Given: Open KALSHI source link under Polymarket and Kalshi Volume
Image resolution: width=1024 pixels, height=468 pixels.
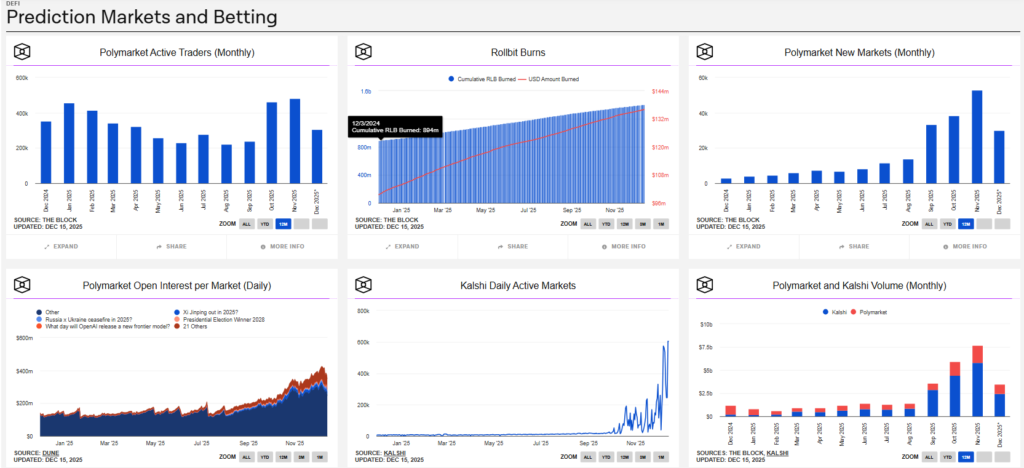Looking at the screenshot, I should coord(776,452).
